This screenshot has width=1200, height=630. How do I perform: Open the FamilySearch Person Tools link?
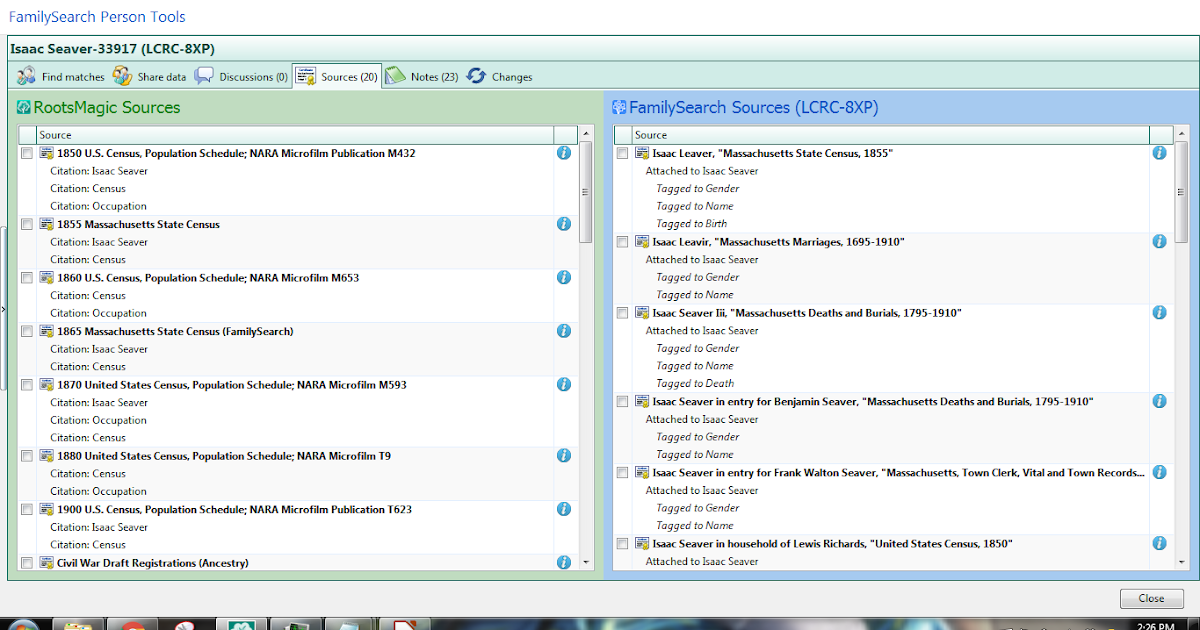pyautogui.click(x=96, y=16)
